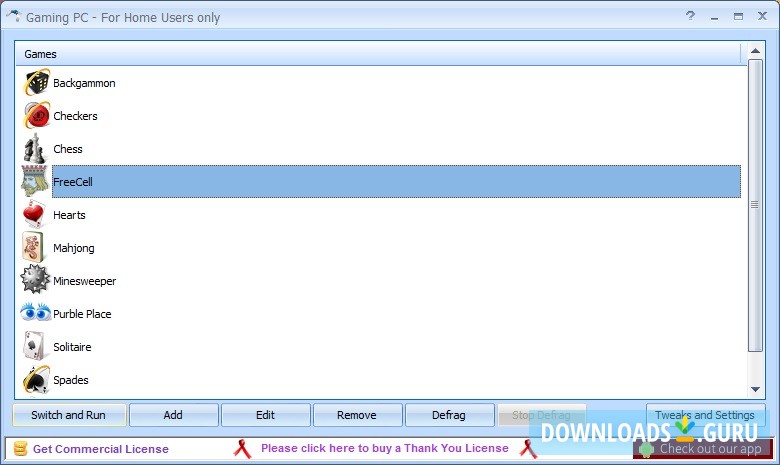Select Solitaire in the games list
780x465 pixels.
[72, 347]
